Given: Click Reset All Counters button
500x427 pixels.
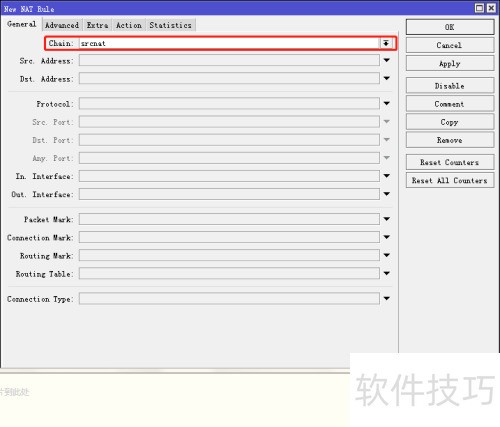Looking at the screenshot, I should [450, 180].
